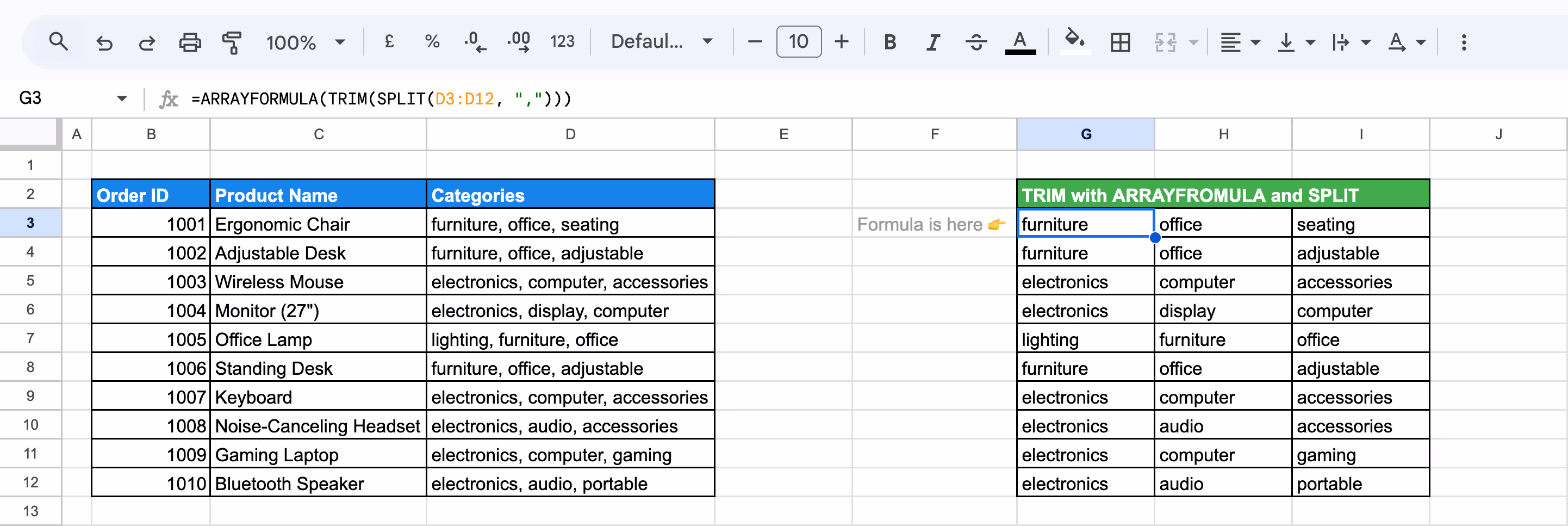The image size is (1568, 526).
Task: Click the Order ID header cell
Action: click(x=151, y=195)
